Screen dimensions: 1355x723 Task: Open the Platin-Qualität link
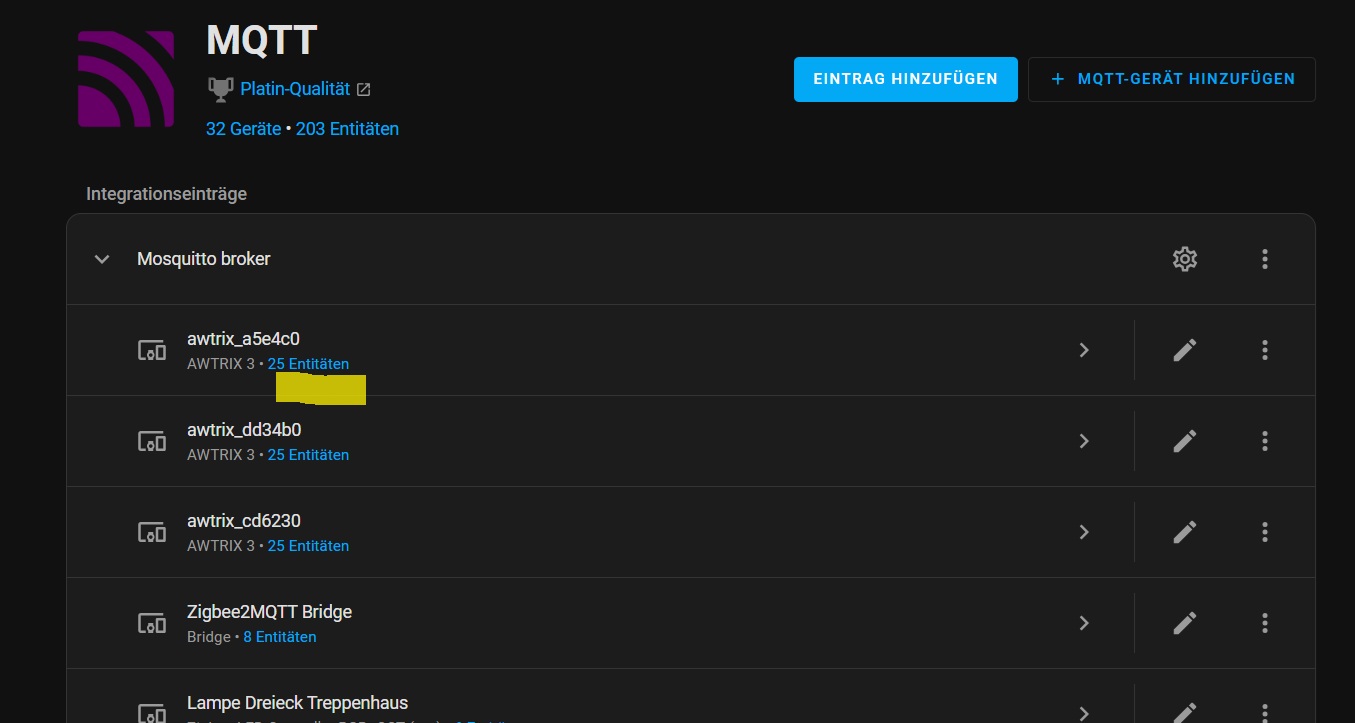coord(295,89)
